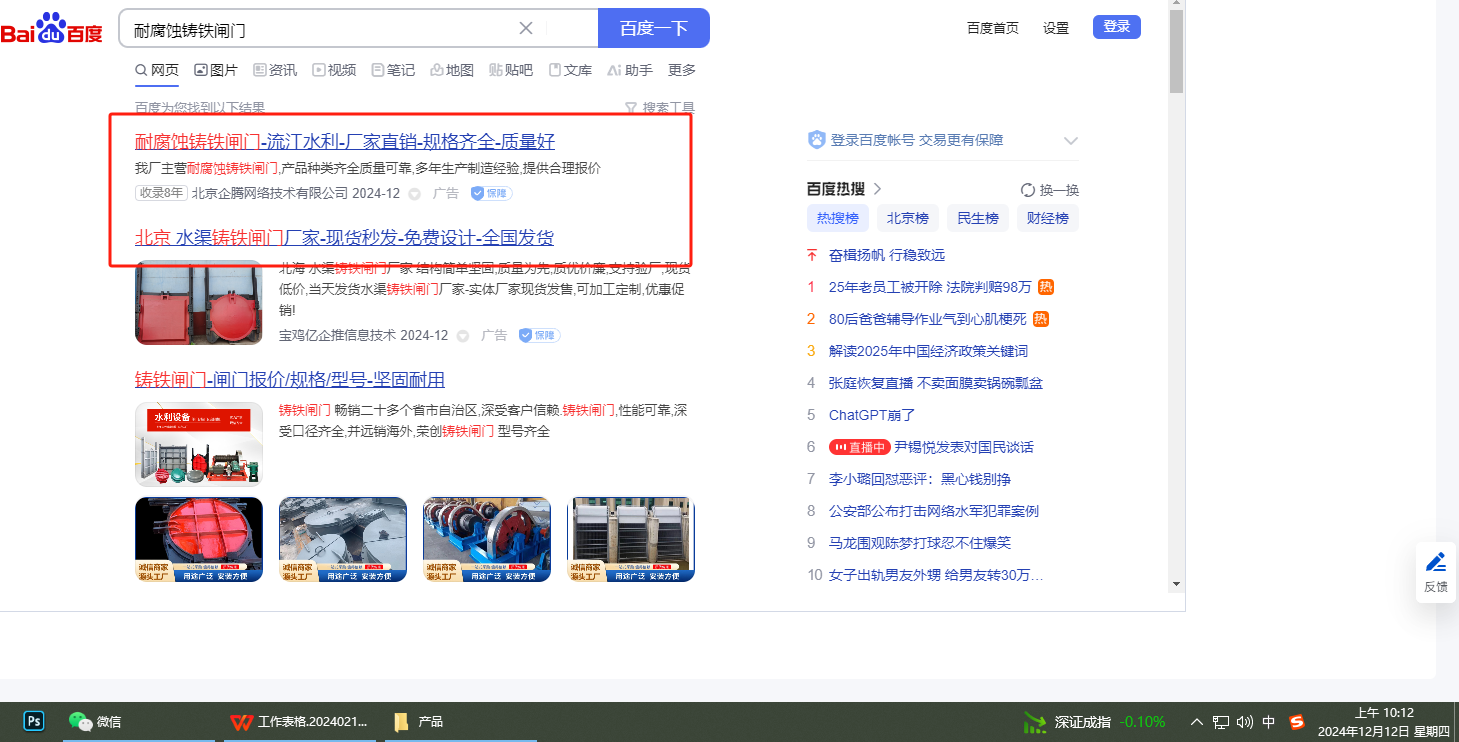Image resolution: width=1459 pixels, height=742 pixels.
Task: Click the round arrow icon after 宝鸡亿企推信息技术 2024-12
Action: [x=463, y=336]
